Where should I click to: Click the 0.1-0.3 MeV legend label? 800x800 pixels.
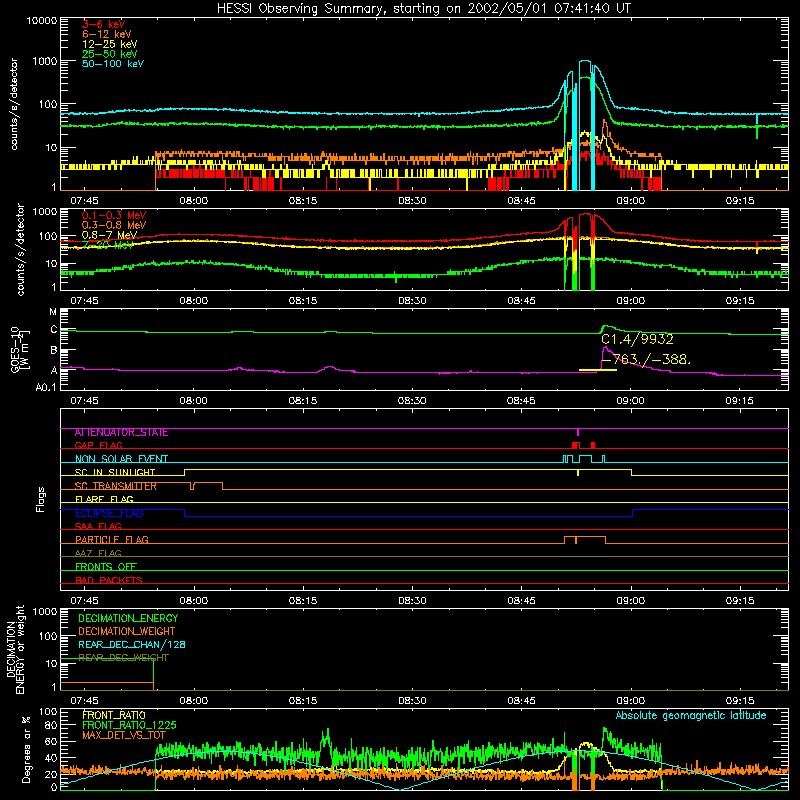(114, 215)
